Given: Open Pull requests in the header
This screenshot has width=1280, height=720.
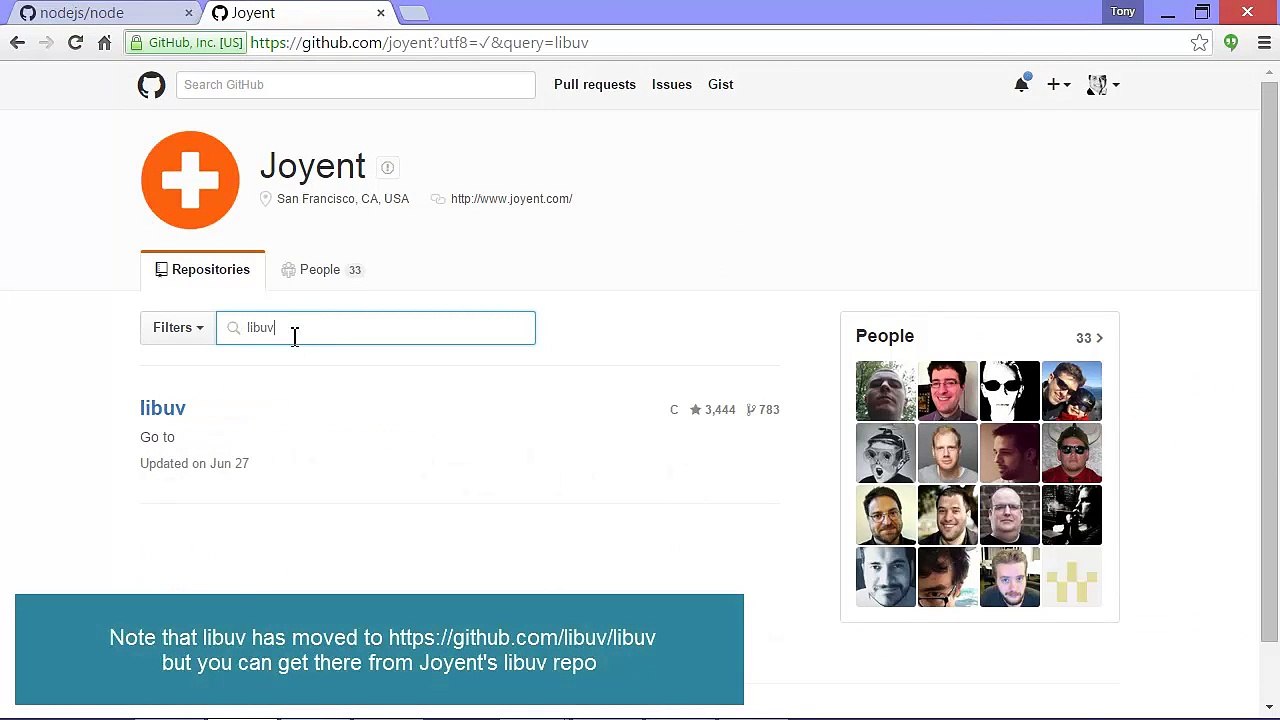Looking at the screenshot, I should pyautogui.click(x=595, y=85).
